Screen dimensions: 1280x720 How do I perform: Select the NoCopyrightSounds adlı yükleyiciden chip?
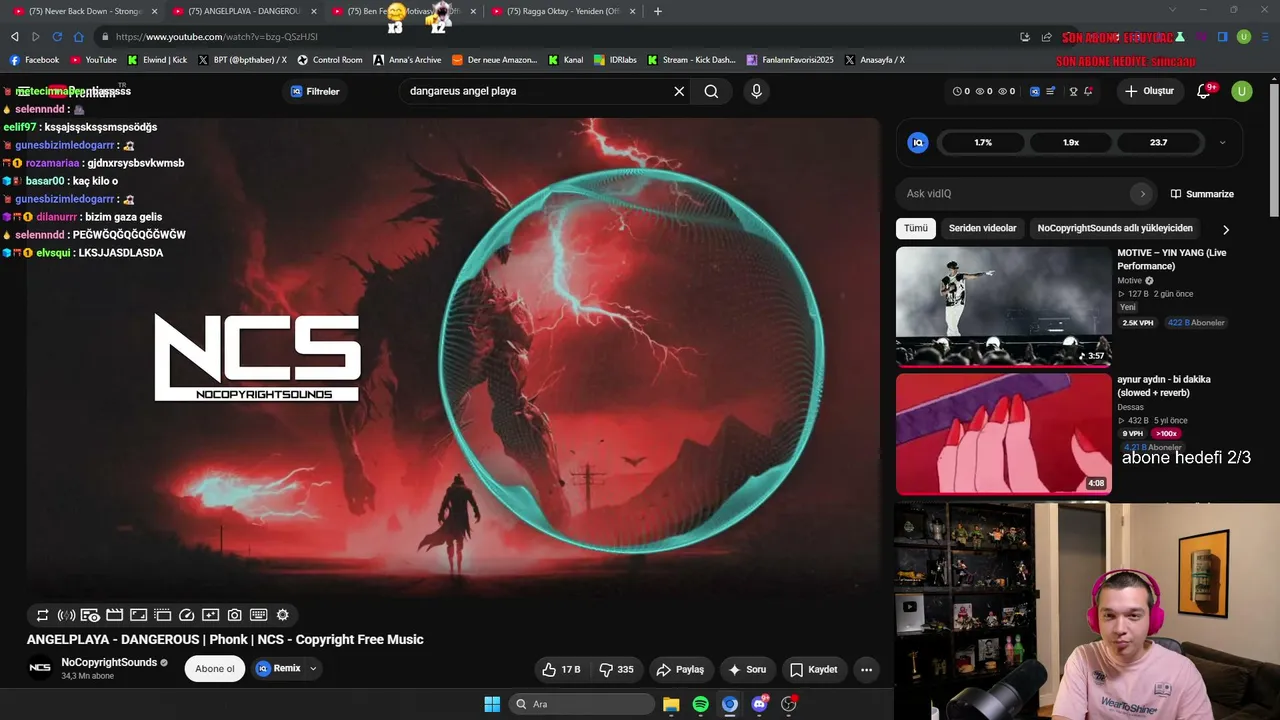(1115, 228)
